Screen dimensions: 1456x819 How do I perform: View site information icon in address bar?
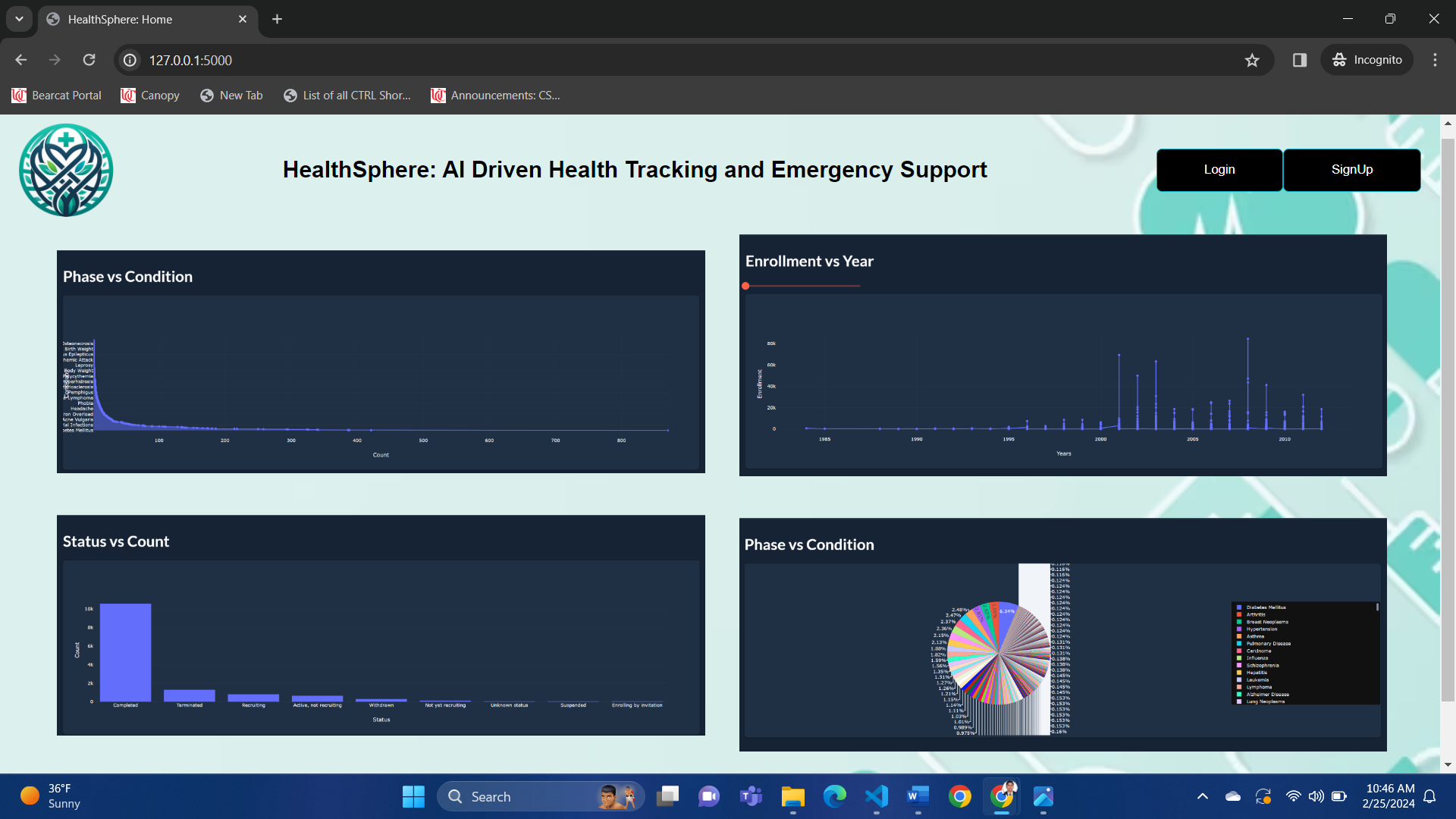point(130,60)
